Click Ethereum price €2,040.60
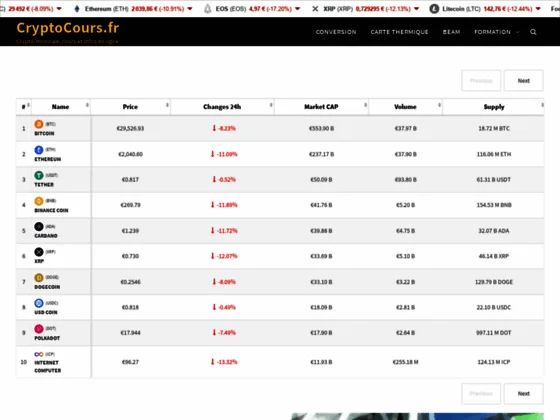 tap(130, 154)
